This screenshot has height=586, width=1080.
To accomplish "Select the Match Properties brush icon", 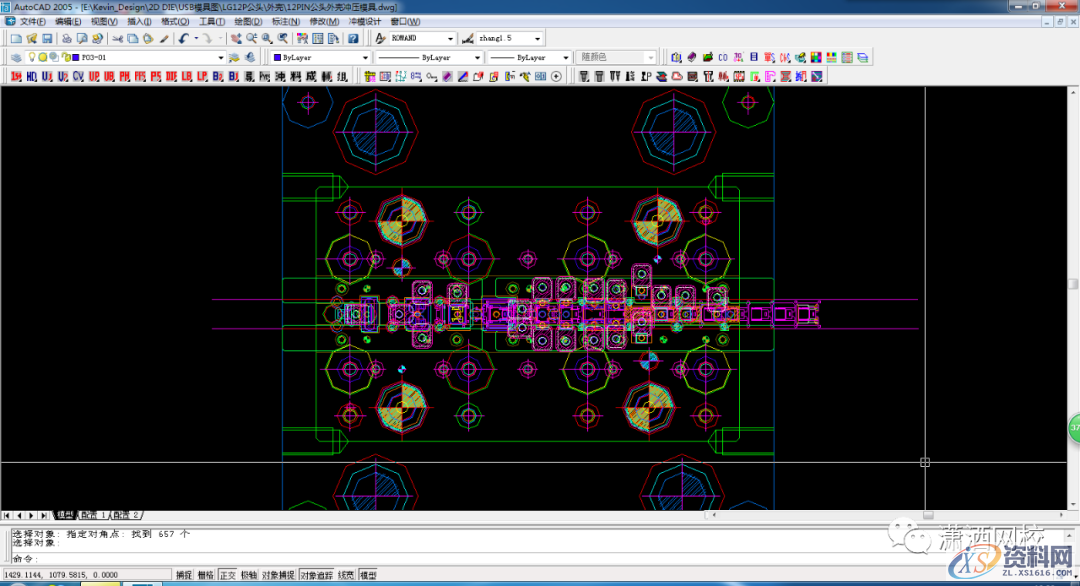I will (x=164, y=39).
